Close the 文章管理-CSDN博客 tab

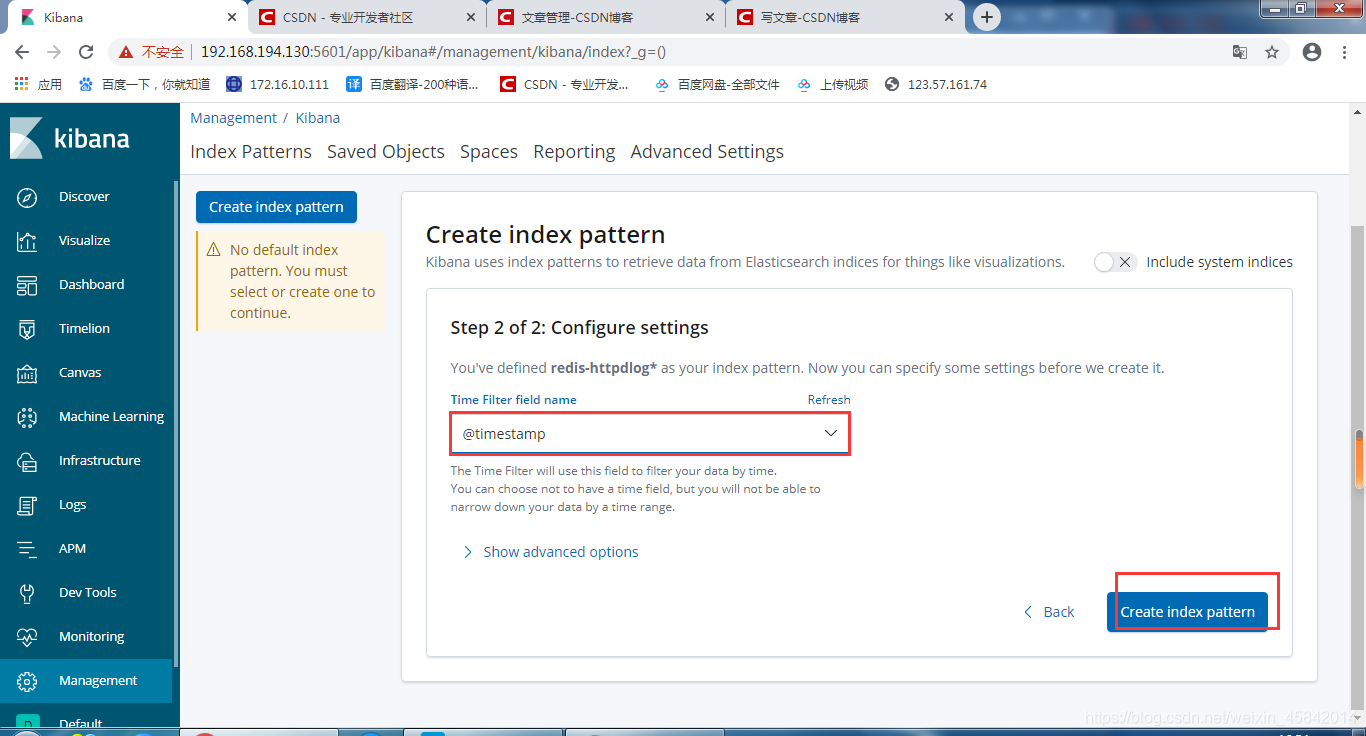[710, 17]
